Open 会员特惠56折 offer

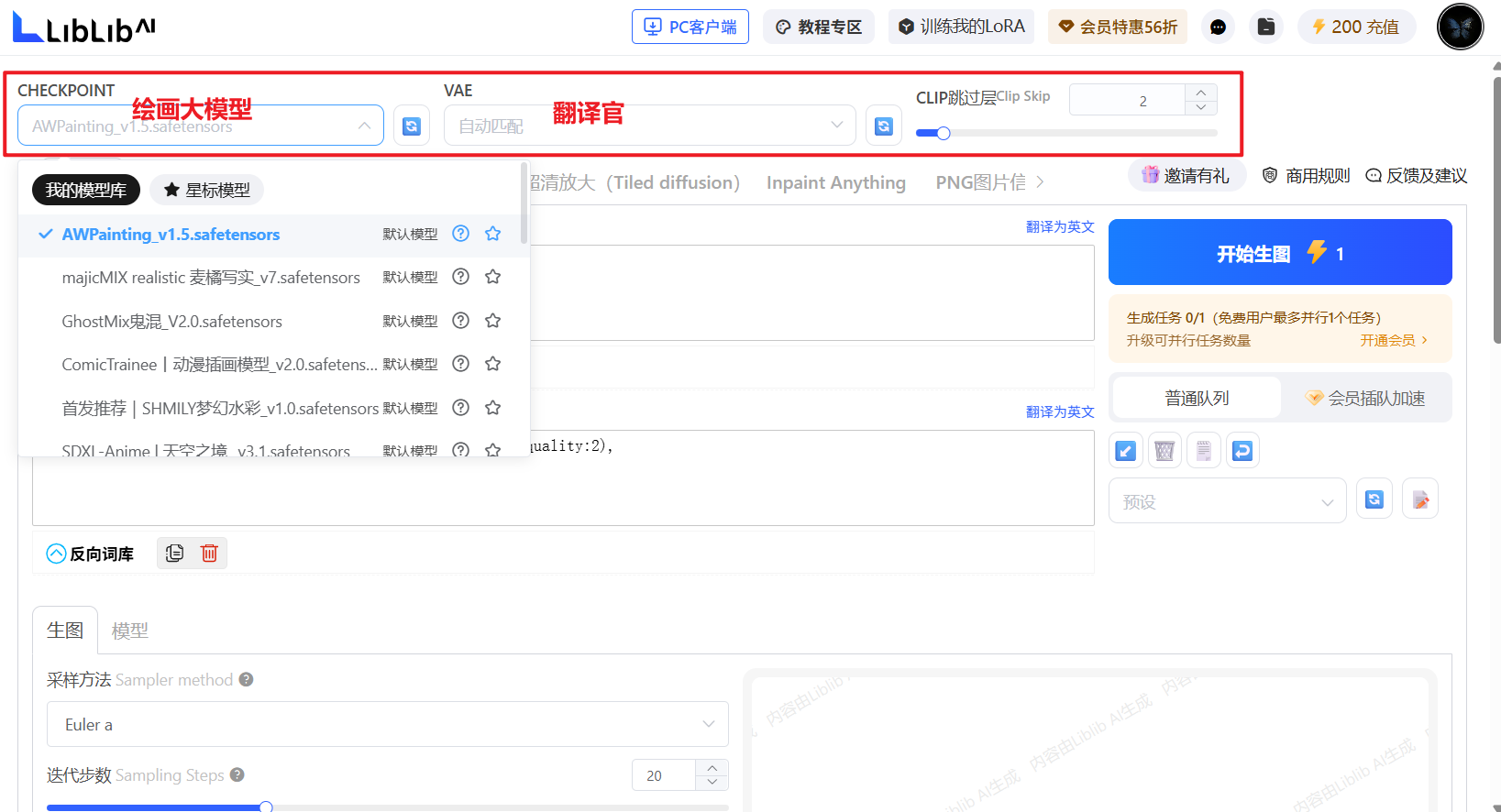click(x=1118, y=27)
